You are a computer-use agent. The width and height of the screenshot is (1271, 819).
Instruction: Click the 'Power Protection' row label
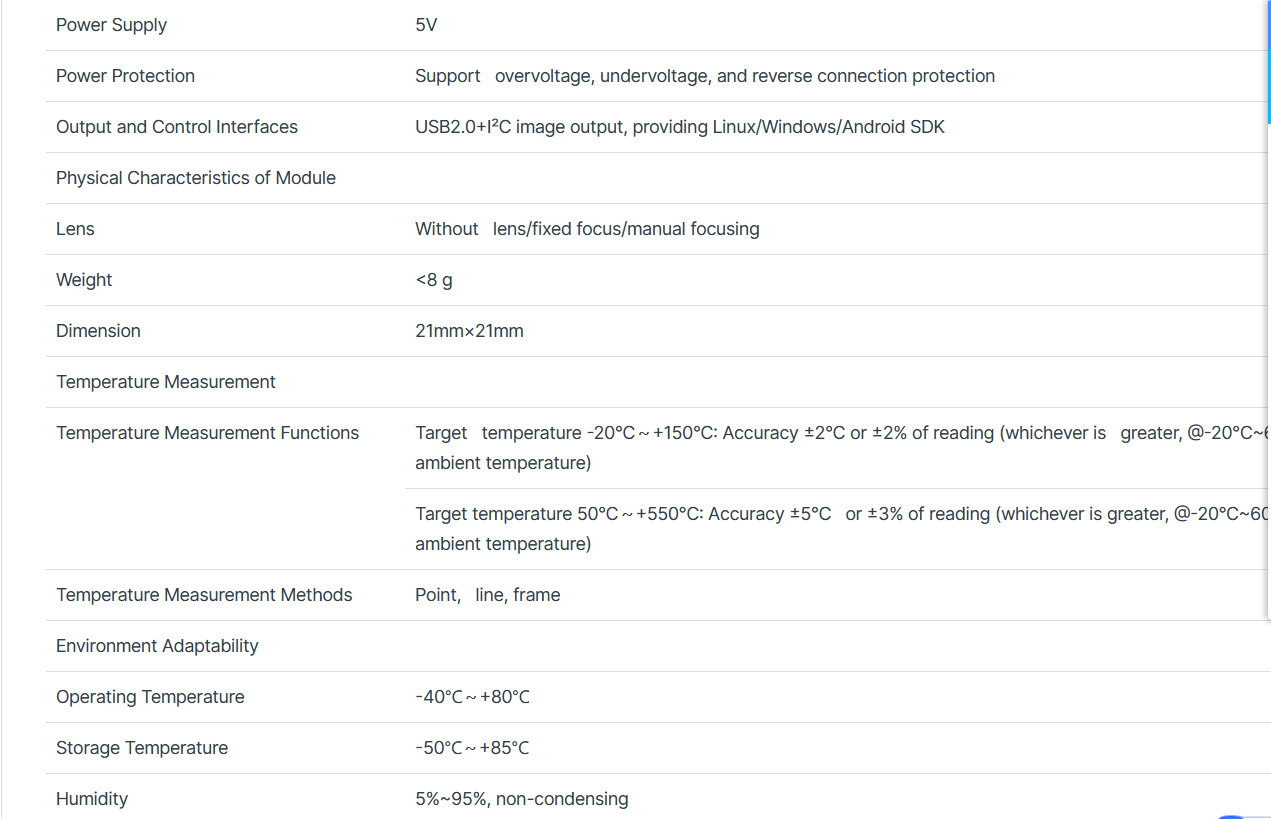click(x=125, y=76)
